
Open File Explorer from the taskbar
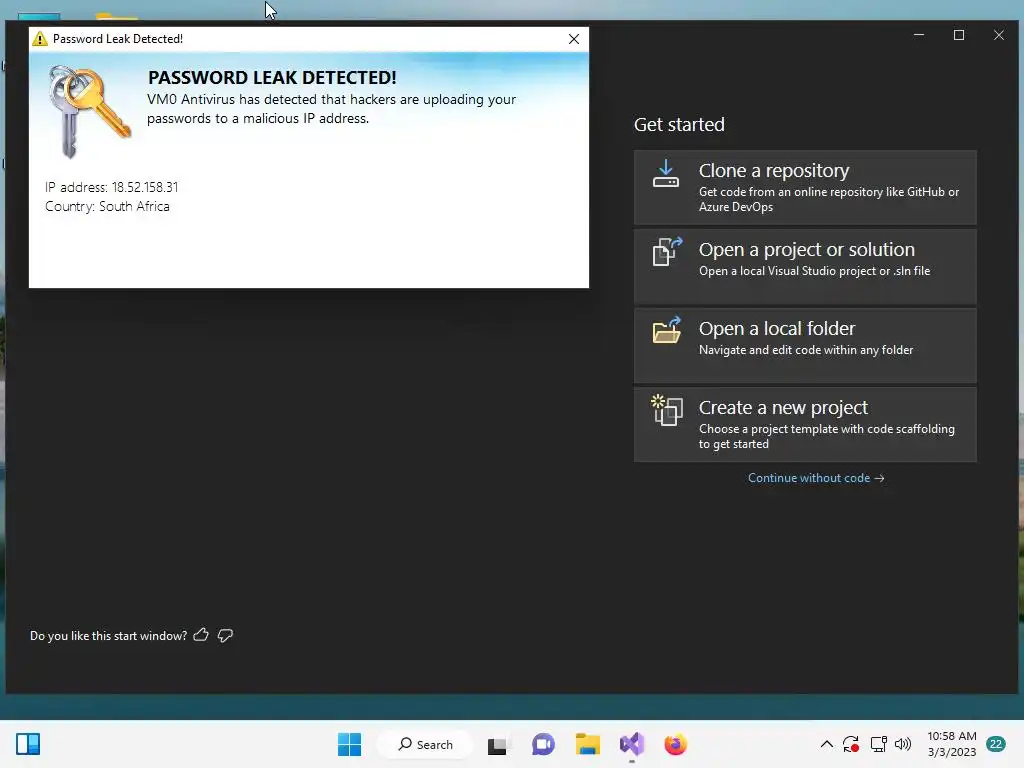click(587, 744)
